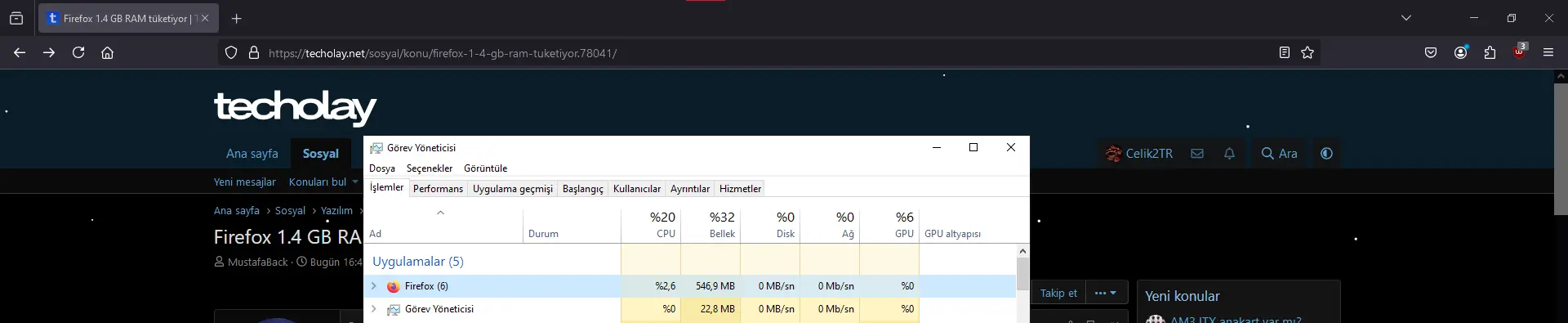Open Celik2TR user profile menu
This screenshot has width=1568, height=323.
point(1138,153)
